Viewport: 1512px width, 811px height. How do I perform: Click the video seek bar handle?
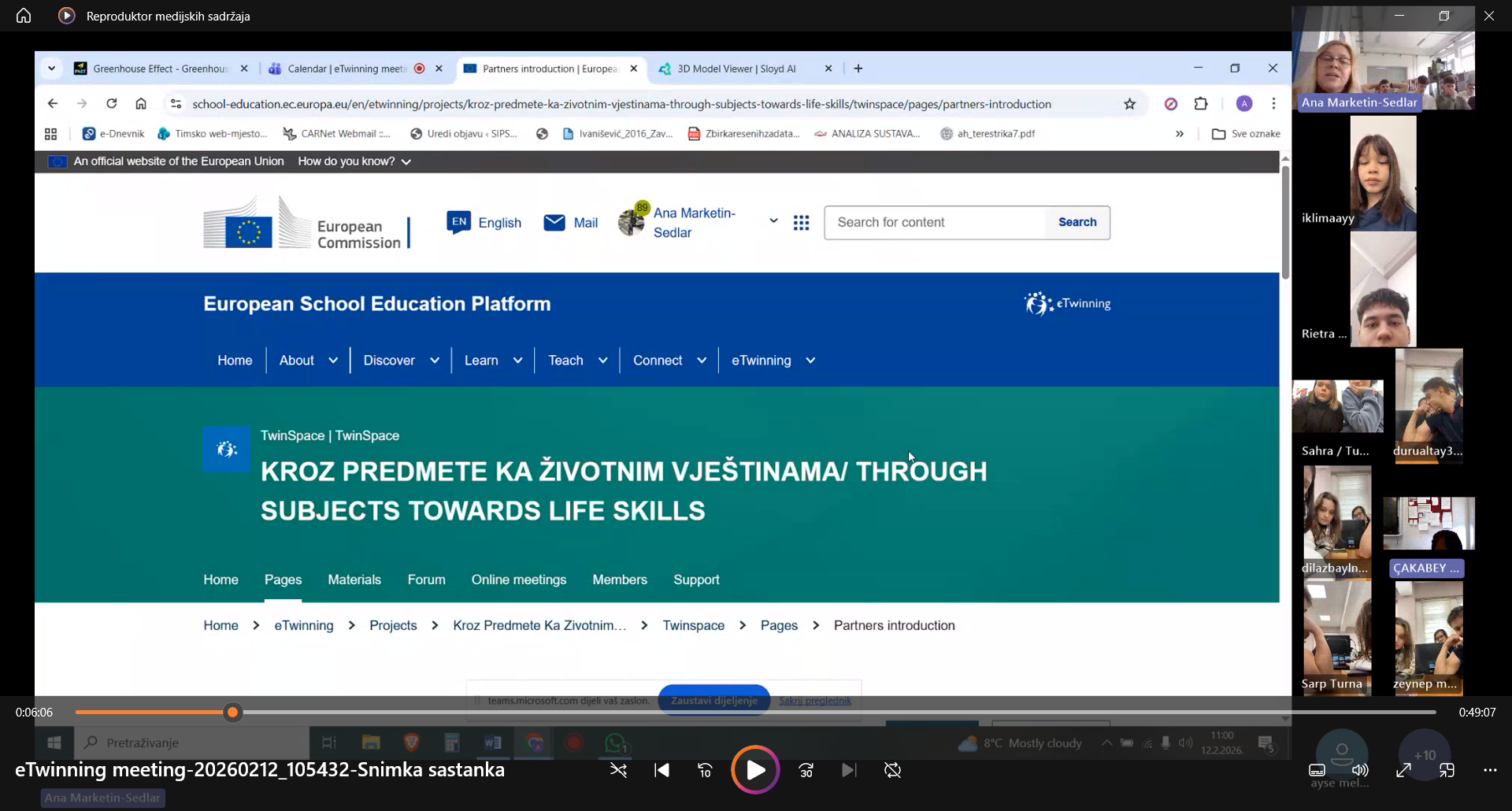tap(232, 713)
